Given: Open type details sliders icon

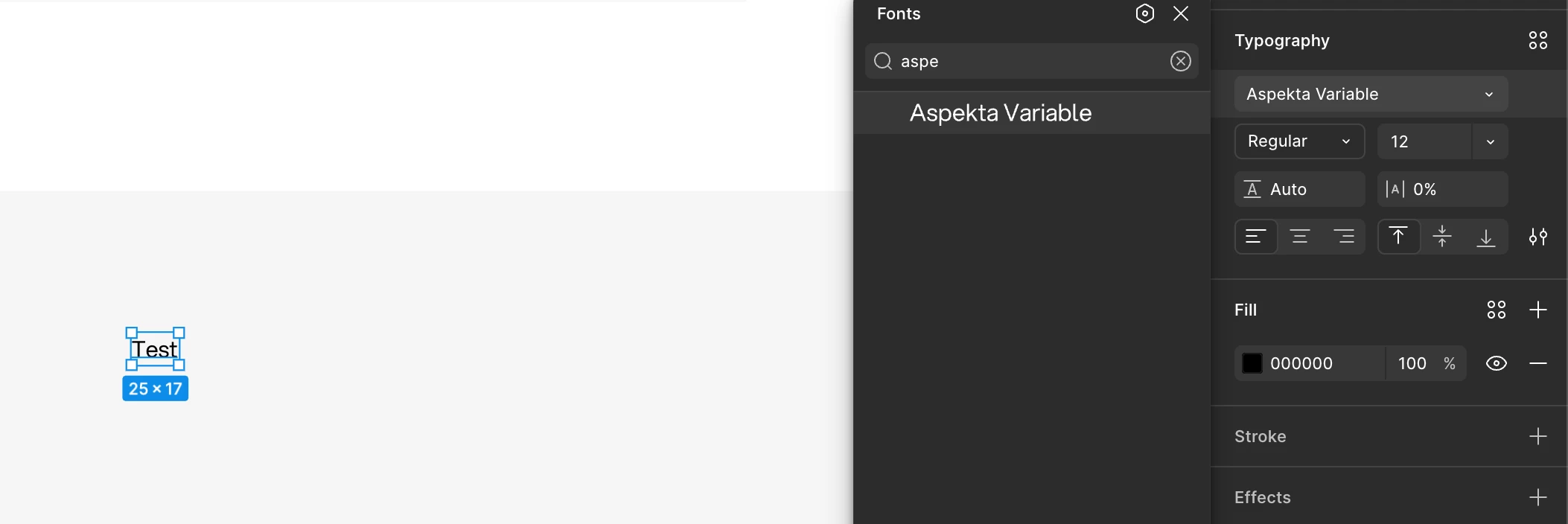Looking at the screenshot, I should click(1538, 237).
